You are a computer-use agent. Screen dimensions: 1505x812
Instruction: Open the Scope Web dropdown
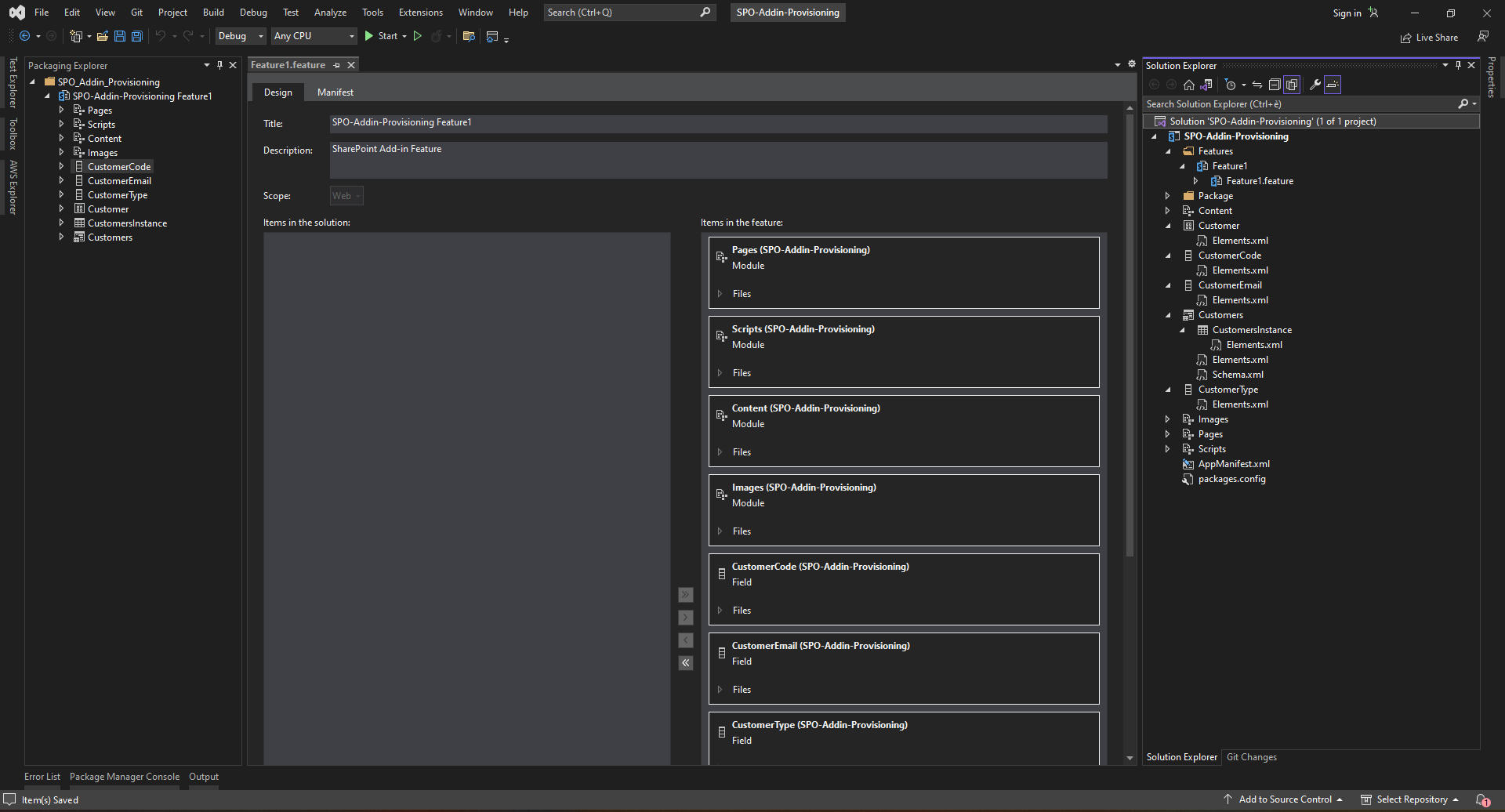pyautogui.click(x=346, y=196)
